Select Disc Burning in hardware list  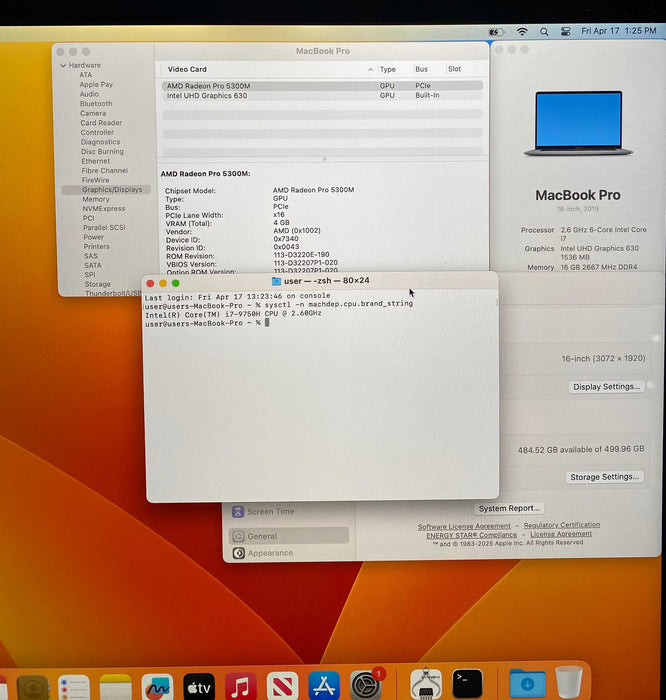(x=102, y=152)
